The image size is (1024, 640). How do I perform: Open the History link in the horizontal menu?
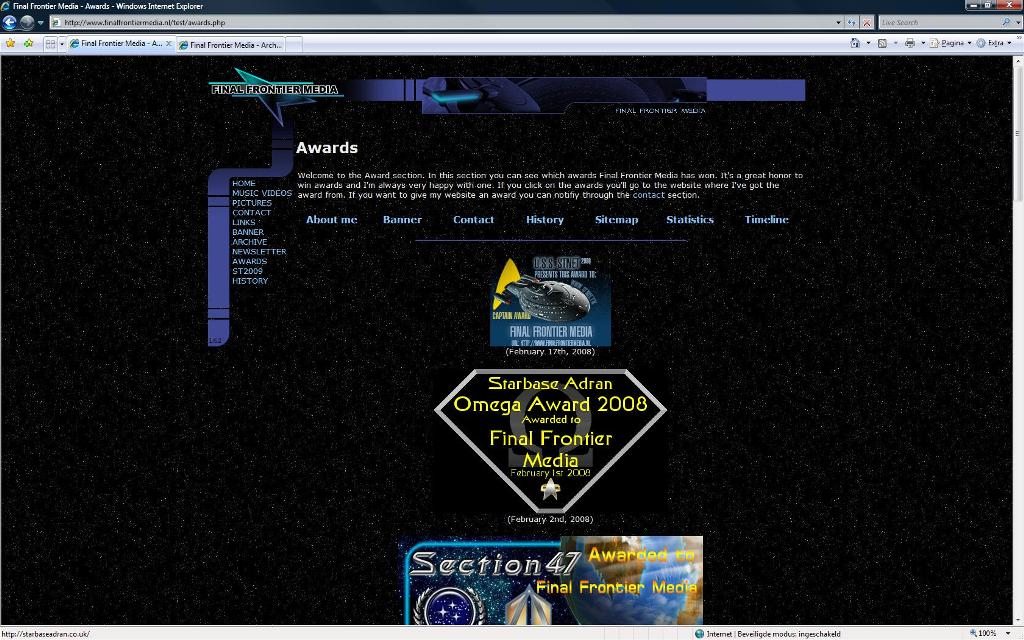tap(545, 219)
